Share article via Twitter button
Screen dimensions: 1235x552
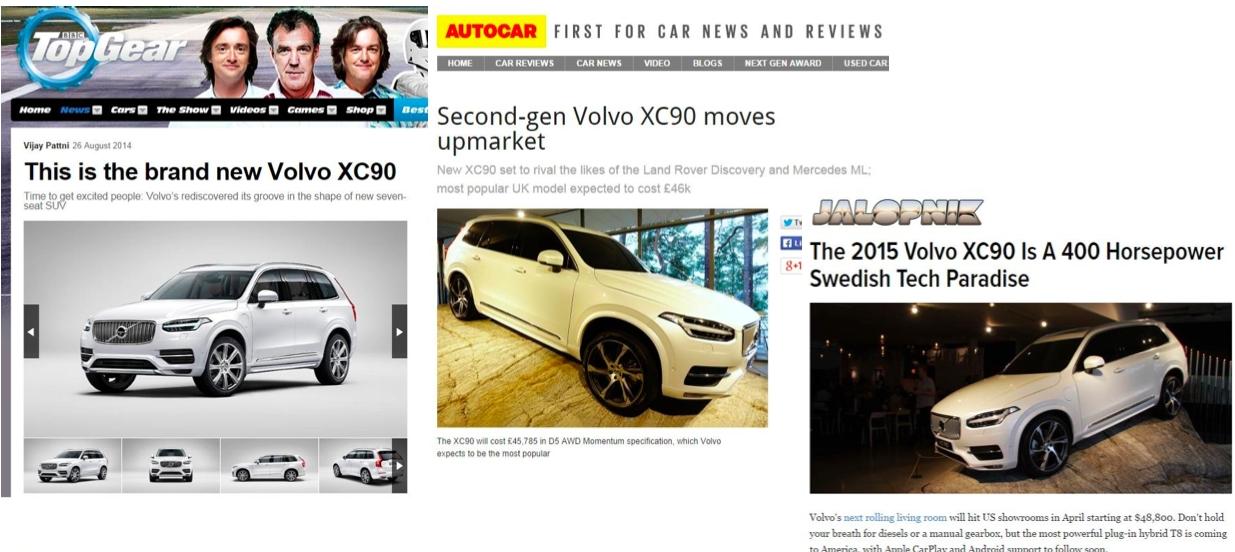789,222
